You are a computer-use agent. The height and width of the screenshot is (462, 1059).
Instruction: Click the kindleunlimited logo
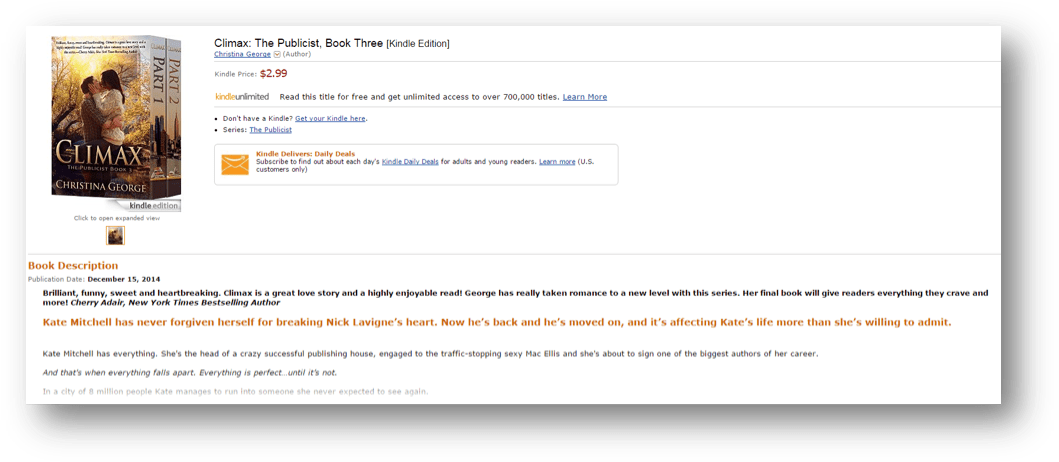coord(242,97)
